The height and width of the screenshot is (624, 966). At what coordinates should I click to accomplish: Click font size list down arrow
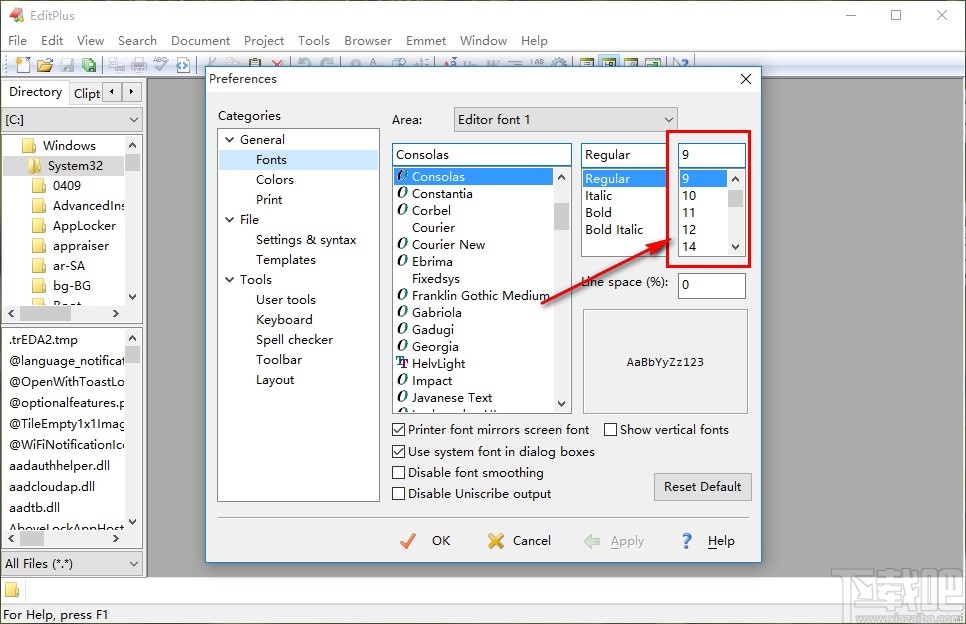736,247
